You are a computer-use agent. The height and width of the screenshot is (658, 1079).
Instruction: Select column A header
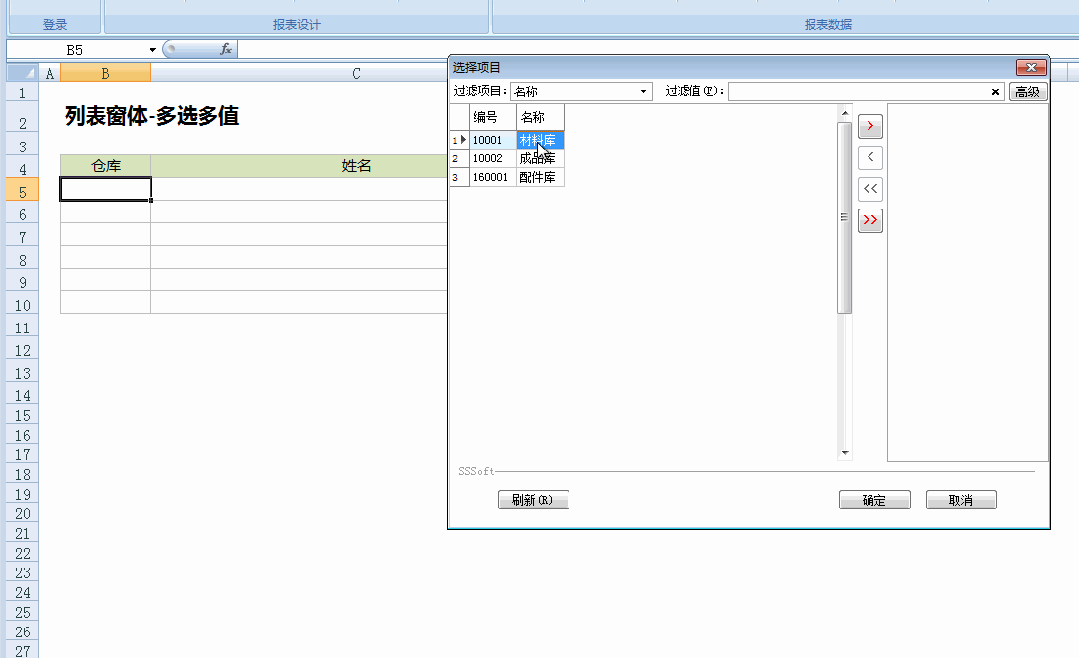(50, 73)
